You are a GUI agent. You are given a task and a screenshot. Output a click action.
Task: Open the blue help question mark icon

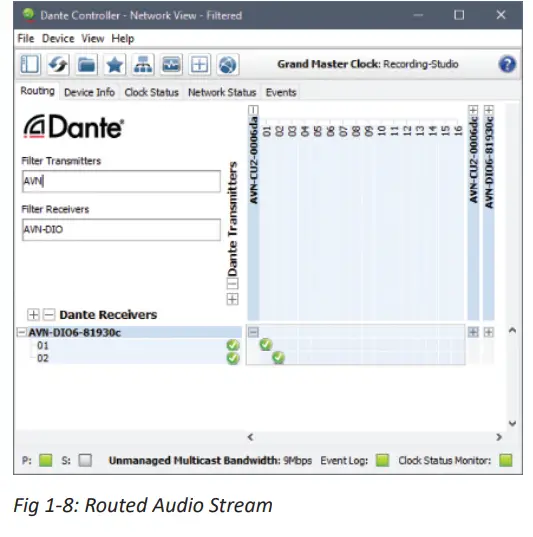tap(507, 64)
